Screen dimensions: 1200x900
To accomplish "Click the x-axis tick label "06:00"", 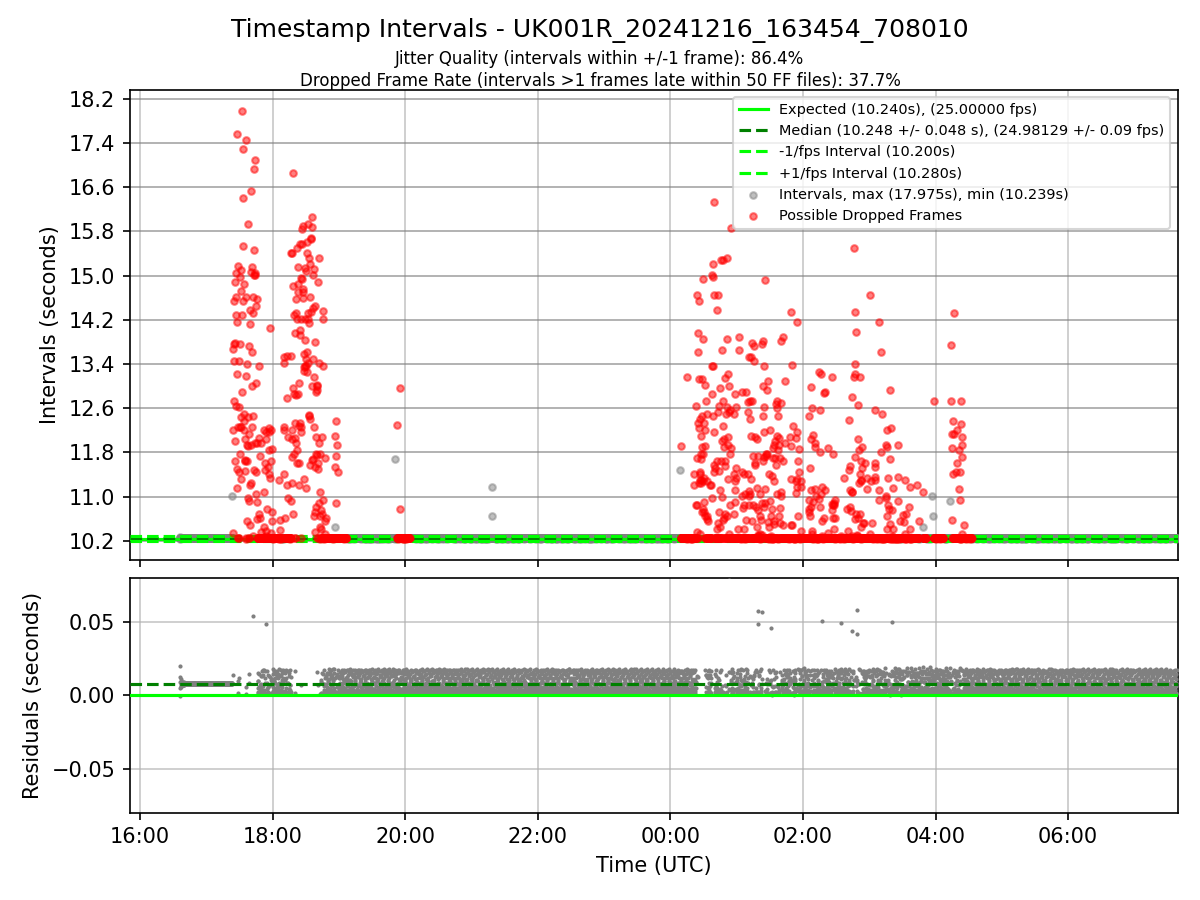I will point(1068,836).
